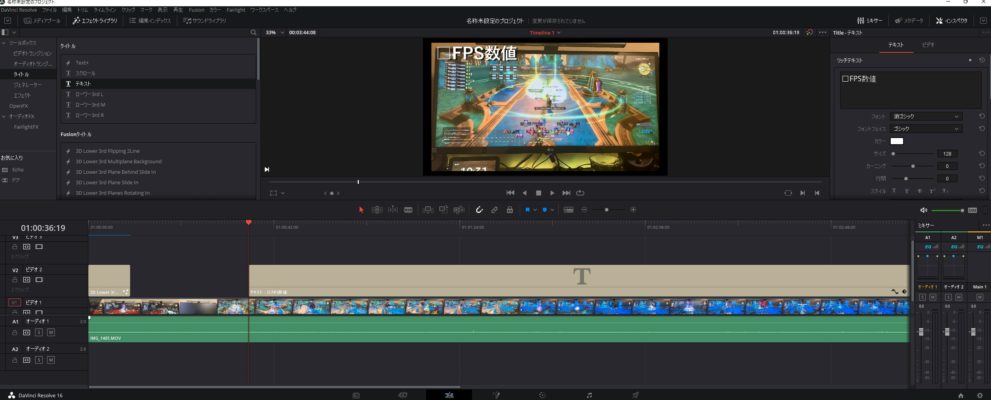Toggle the Effects Library panel button
This screenshot has height=400, width=991.
95,21
